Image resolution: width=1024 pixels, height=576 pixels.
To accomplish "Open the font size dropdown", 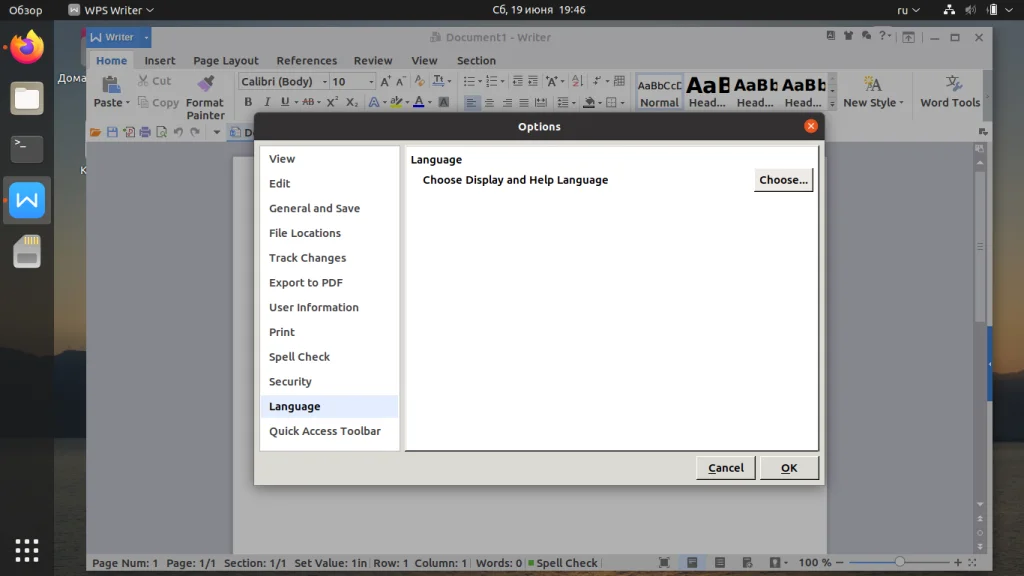I will tap(369, 81).
